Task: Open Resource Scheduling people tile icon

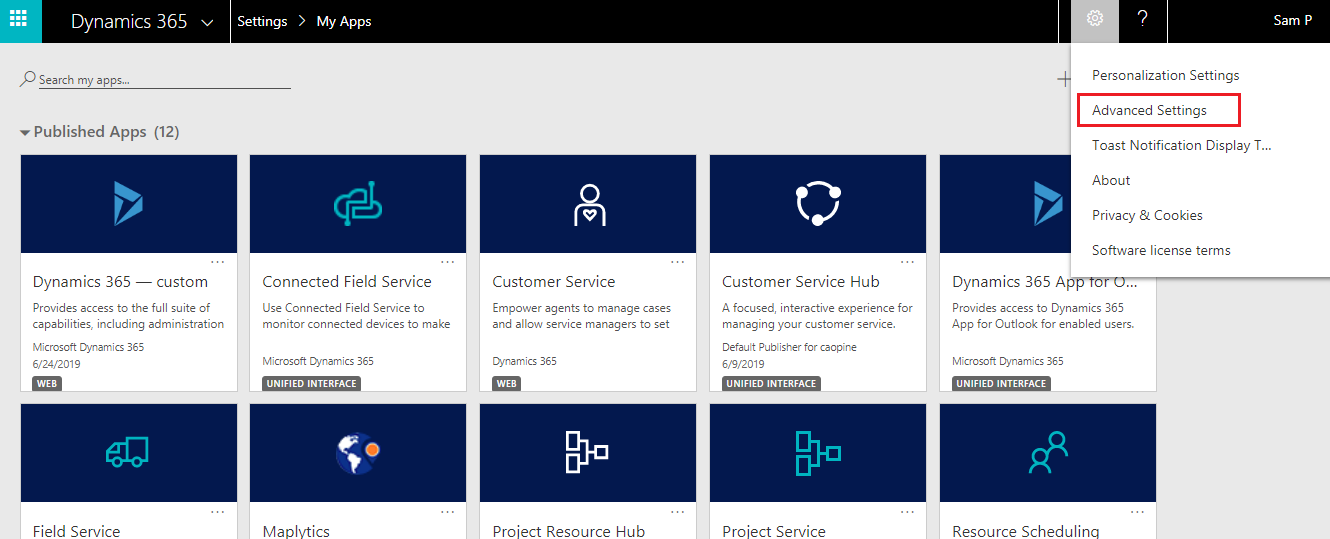Action: (x=1048, y=452)
